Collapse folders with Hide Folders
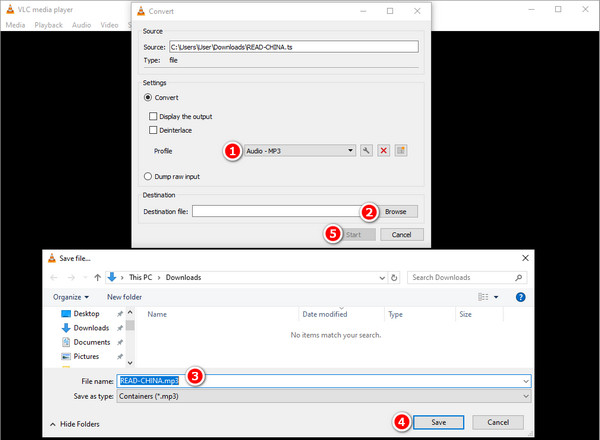Image resolution: width=600 pixels, height=440 pixels. pyautogui.click(x=75, y=424)
